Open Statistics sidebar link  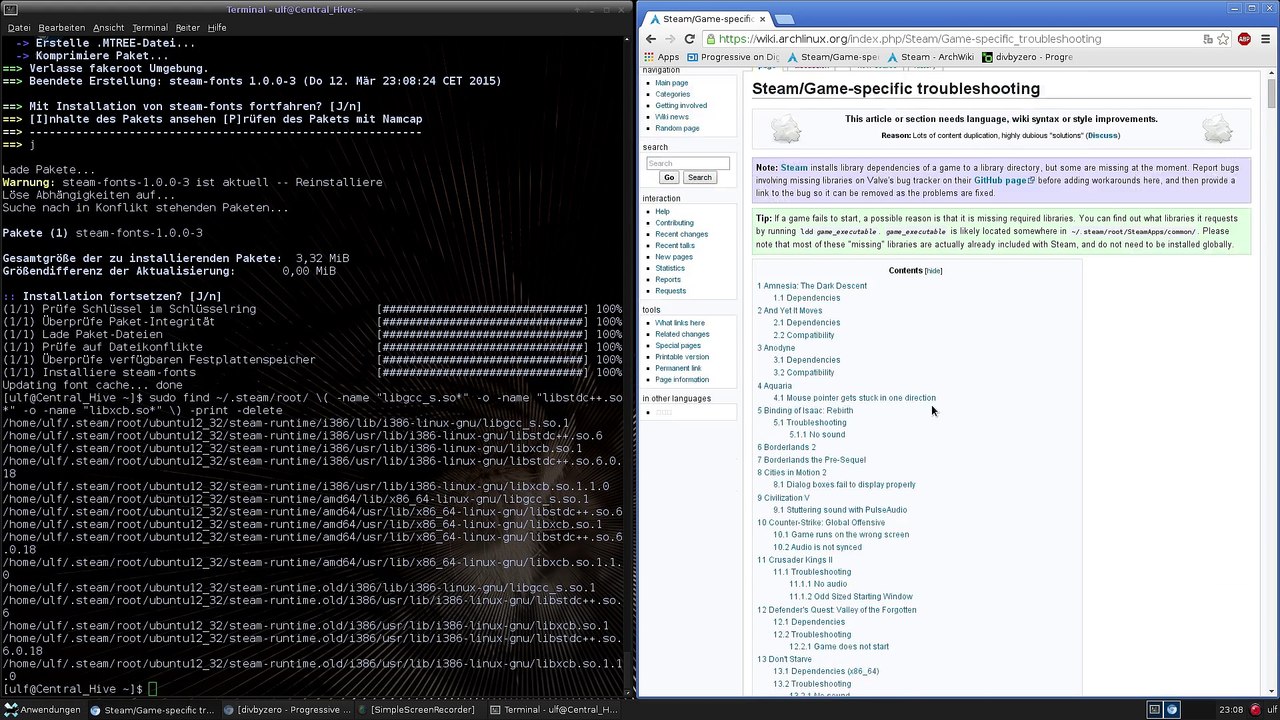tap(670, 268)
